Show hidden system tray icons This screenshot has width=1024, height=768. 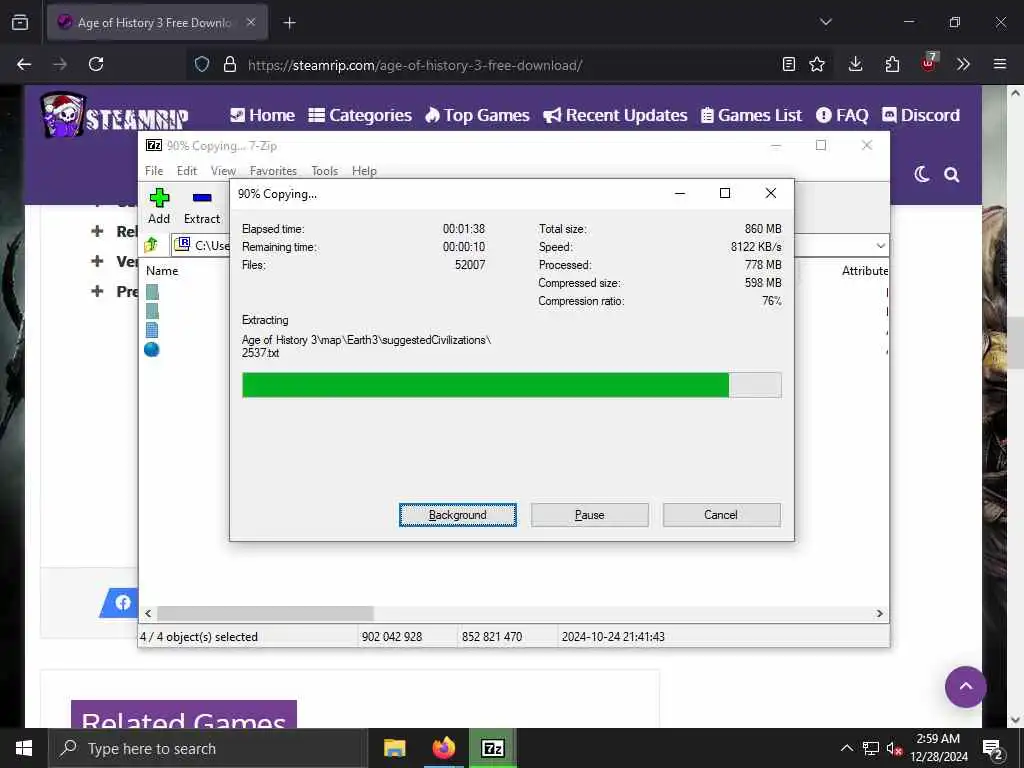point(846,748)
